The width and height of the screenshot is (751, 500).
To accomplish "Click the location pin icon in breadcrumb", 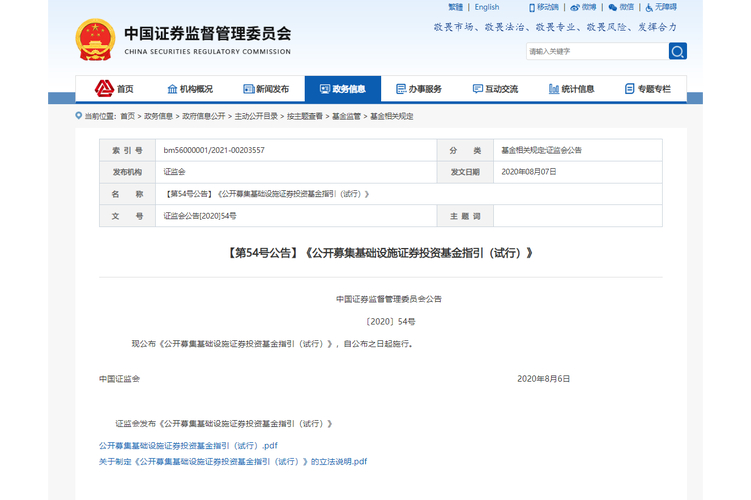I will [x=79, y=116].
